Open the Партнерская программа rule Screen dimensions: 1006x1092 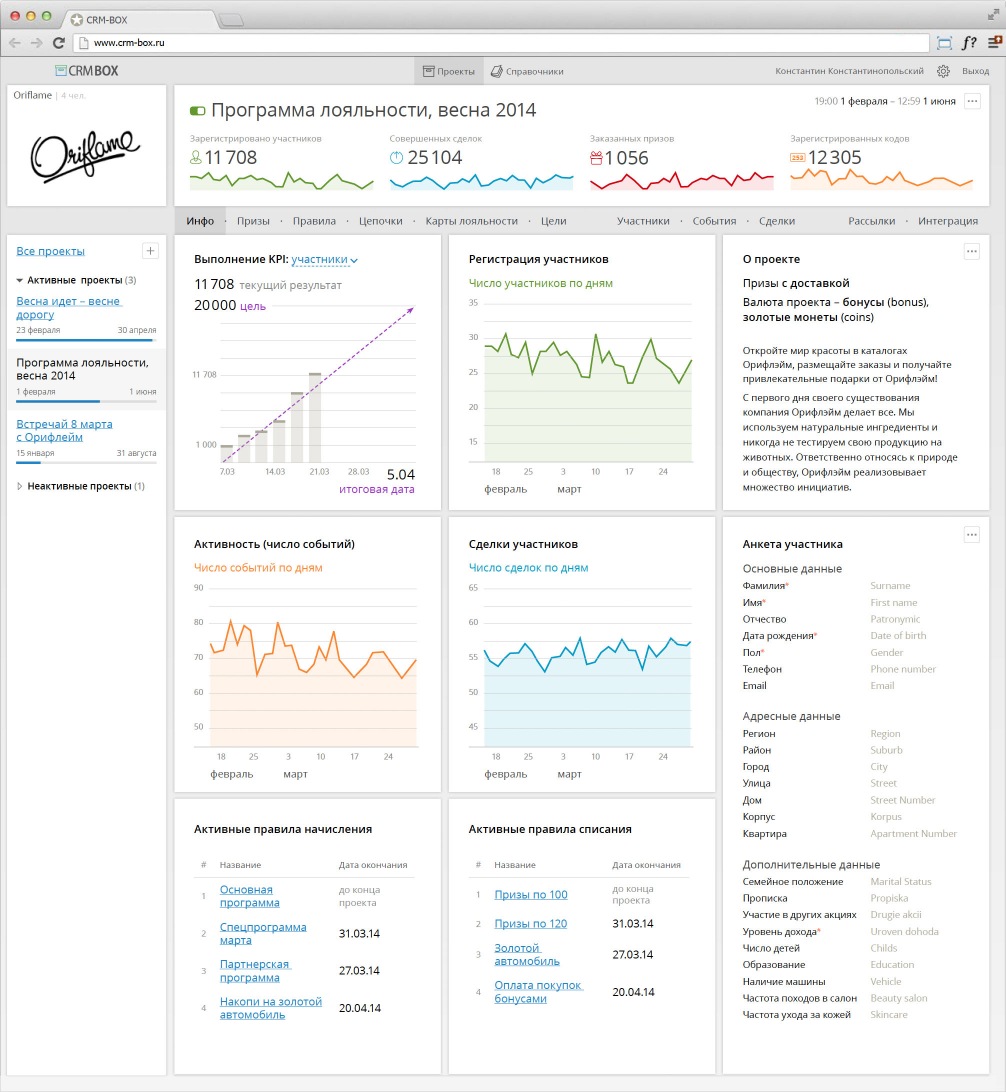pos(255,971)
